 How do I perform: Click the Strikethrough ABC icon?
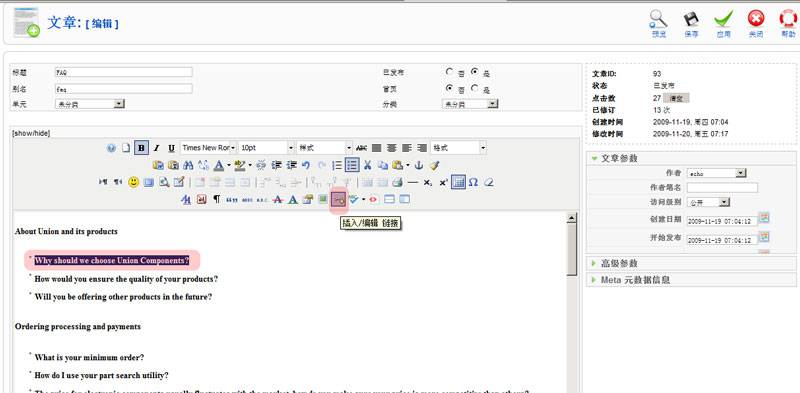point(361,148)
